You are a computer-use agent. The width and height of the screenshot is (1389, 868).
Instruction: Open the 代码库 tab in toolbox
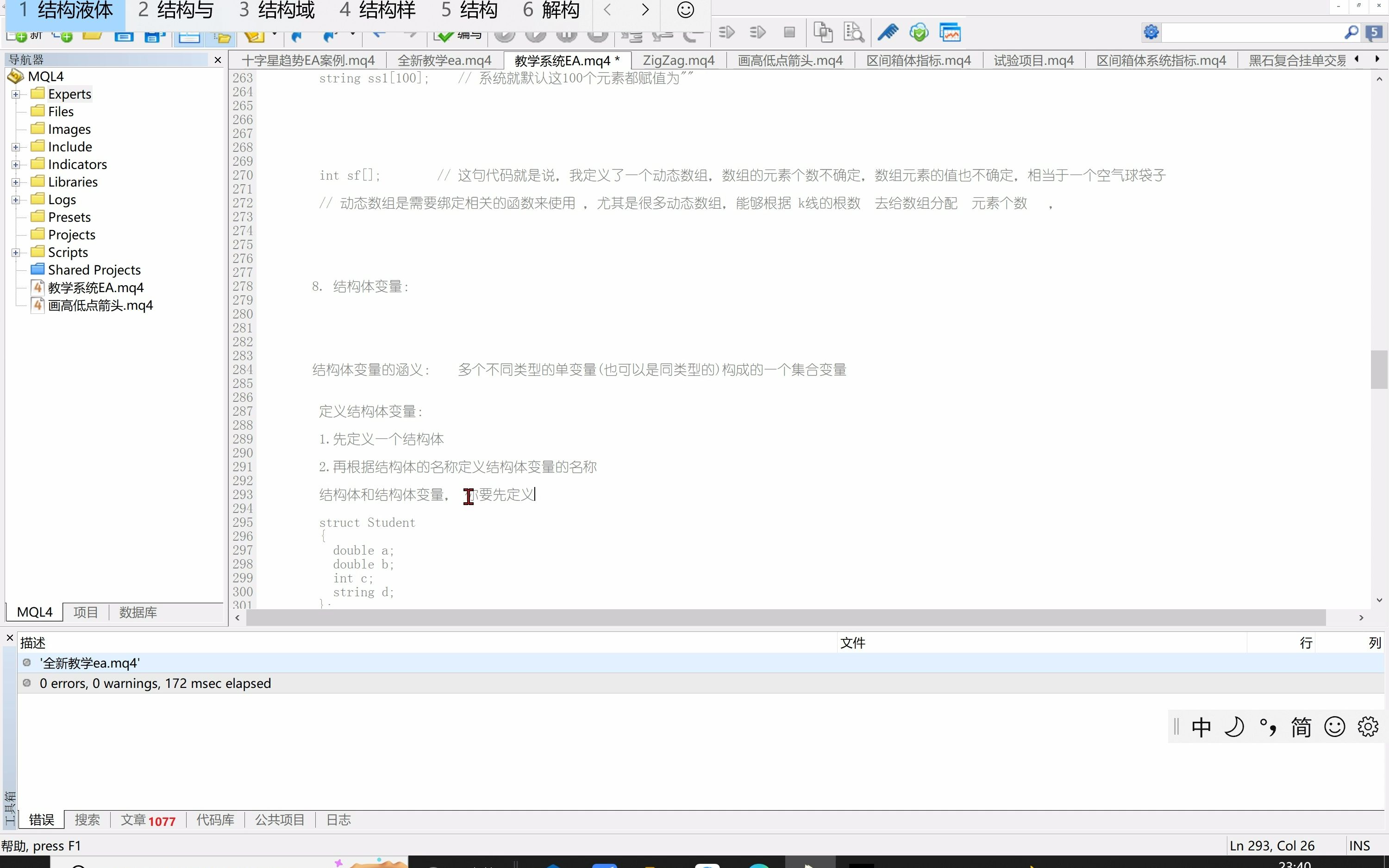pyautogui.click(x=215, y=820)
